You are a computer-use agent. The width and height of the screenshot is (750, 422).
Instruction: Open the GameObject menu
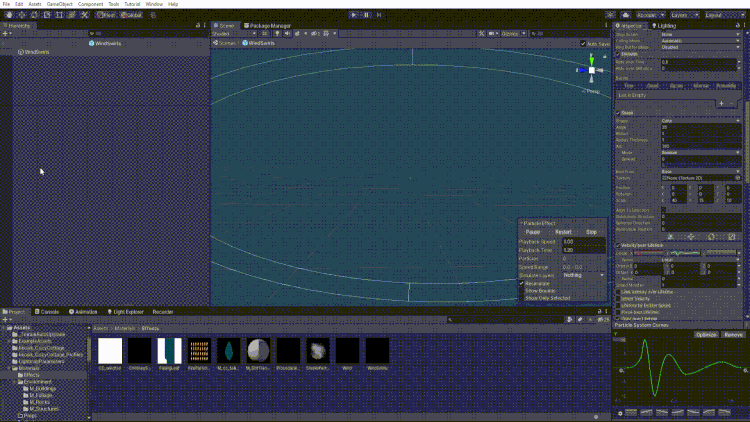60,4
